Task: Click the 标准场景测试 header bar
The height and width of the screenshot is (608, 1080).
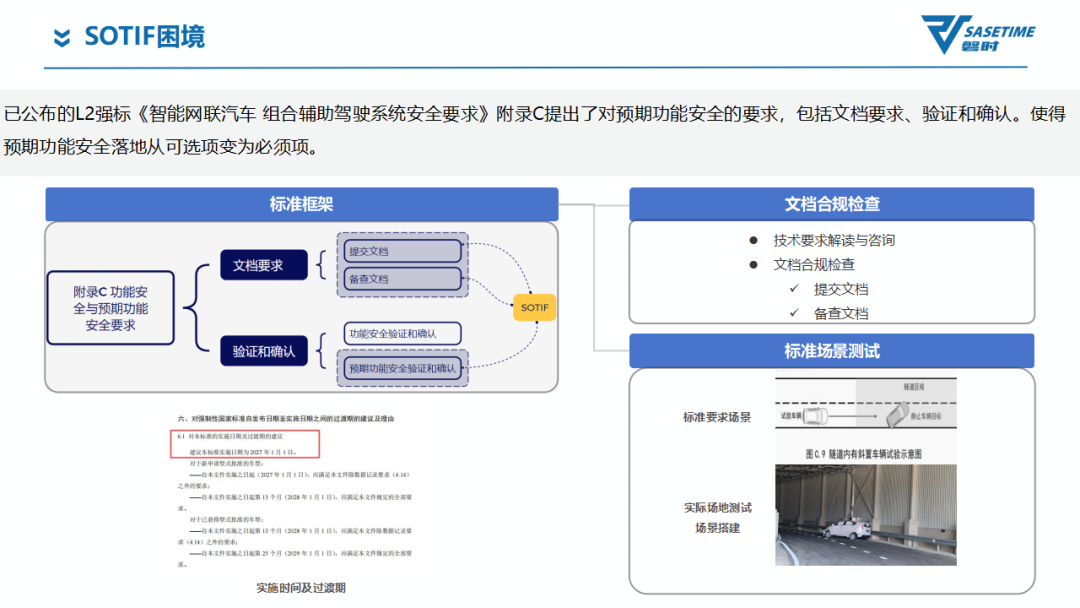Action: pos(831,351)
